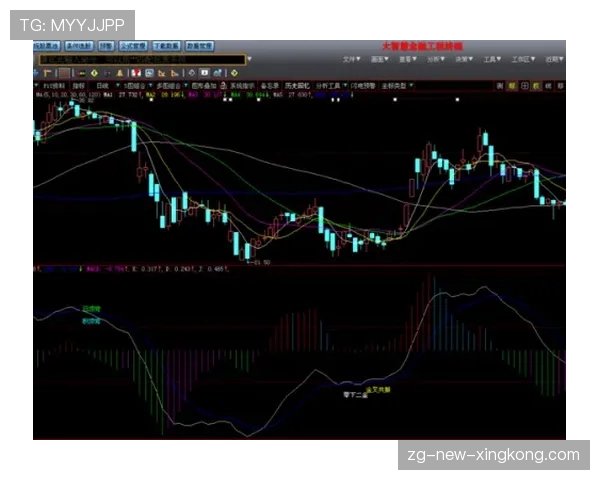Expand the 多图组合 dropdown

coord(186,86)
